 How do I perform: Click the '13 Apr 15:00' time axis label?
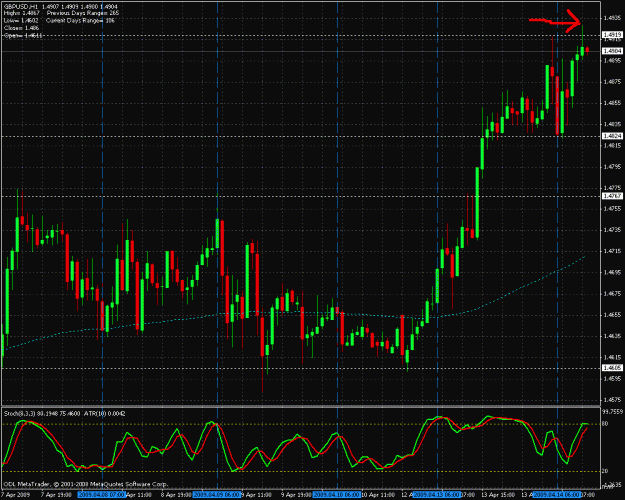496,495
